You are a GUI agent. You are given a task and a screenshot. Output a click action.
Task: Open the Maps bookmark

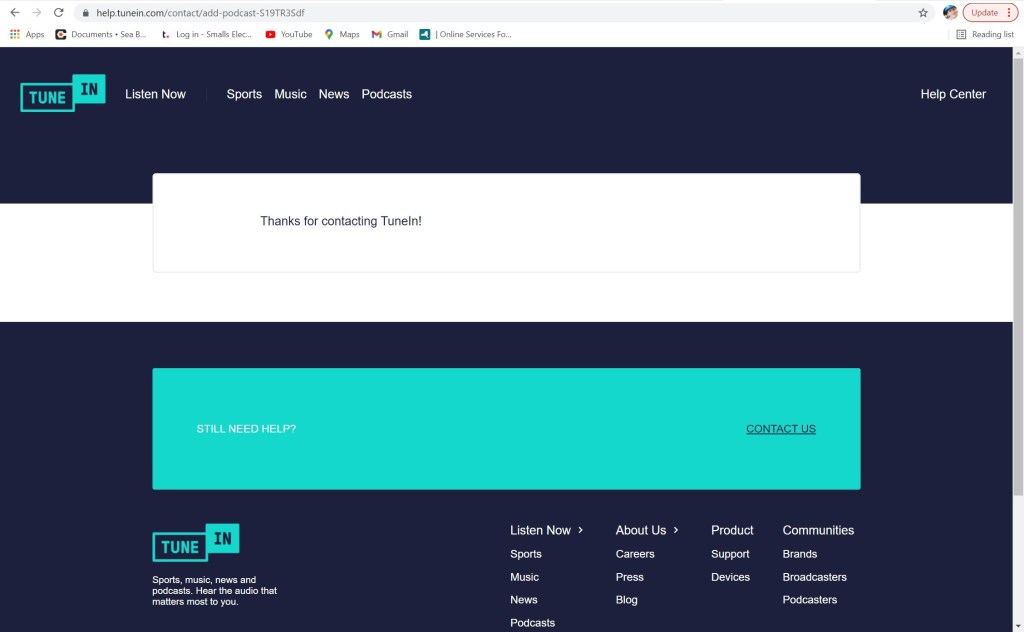point(341,34)
